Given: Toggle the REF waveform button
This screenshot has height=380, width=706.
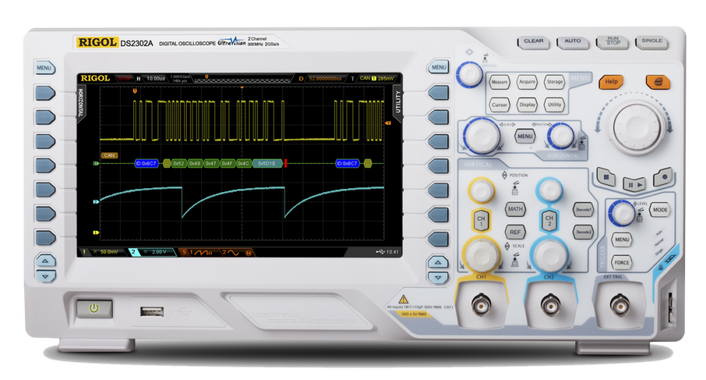Looking at the screenshot, I should pyautogui.click(x=515, y=232).
